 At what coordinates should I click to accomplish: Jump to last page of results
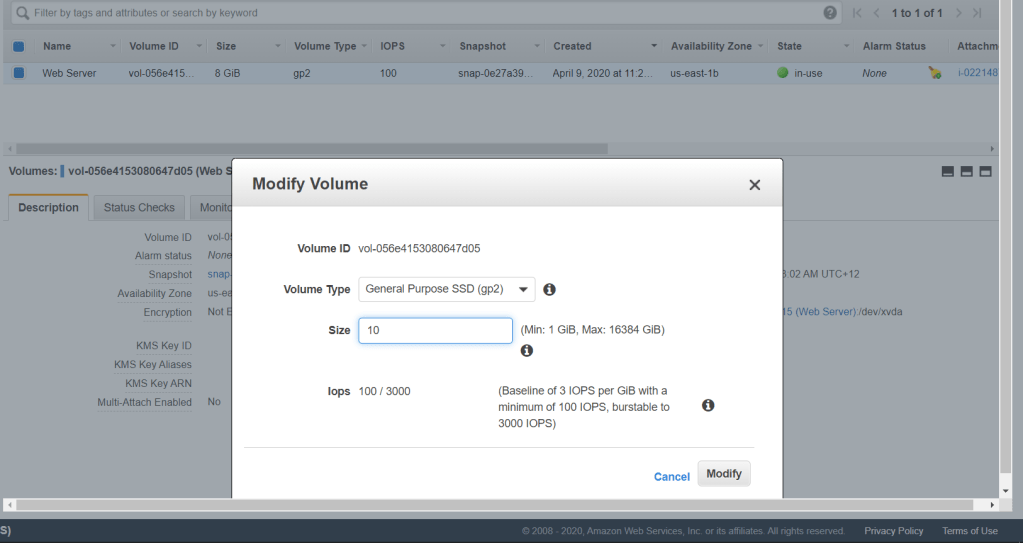tap(977, 13)
